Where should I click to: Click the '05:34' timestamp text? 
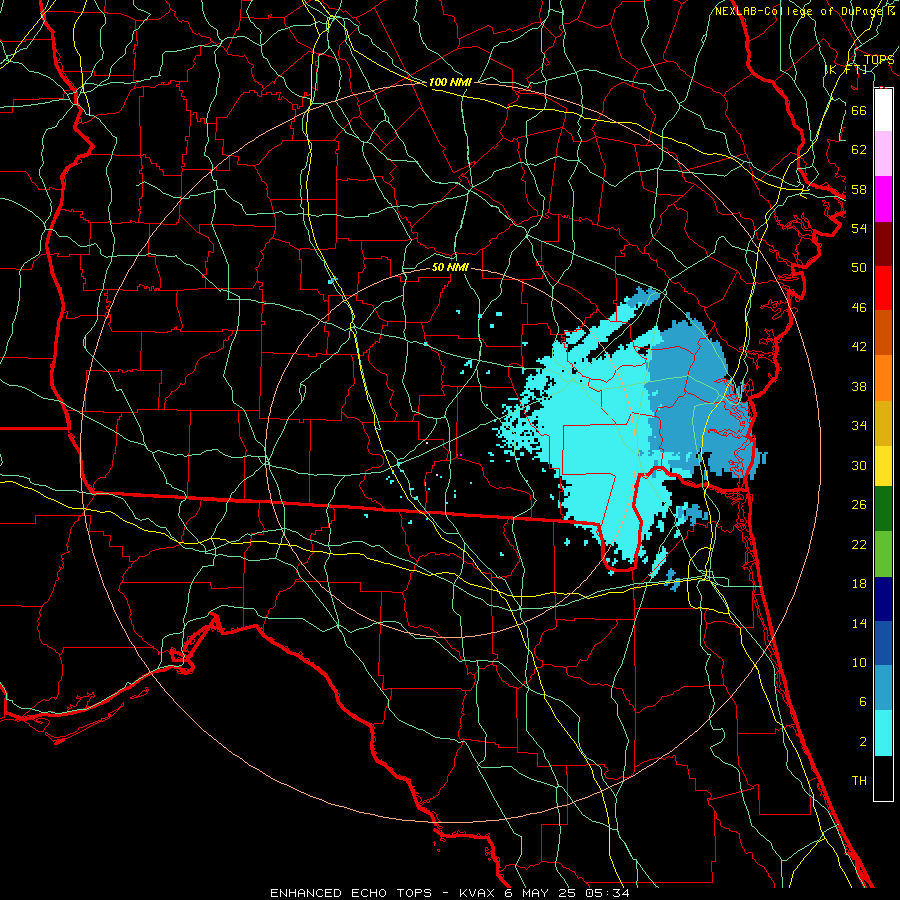point(607,893)
